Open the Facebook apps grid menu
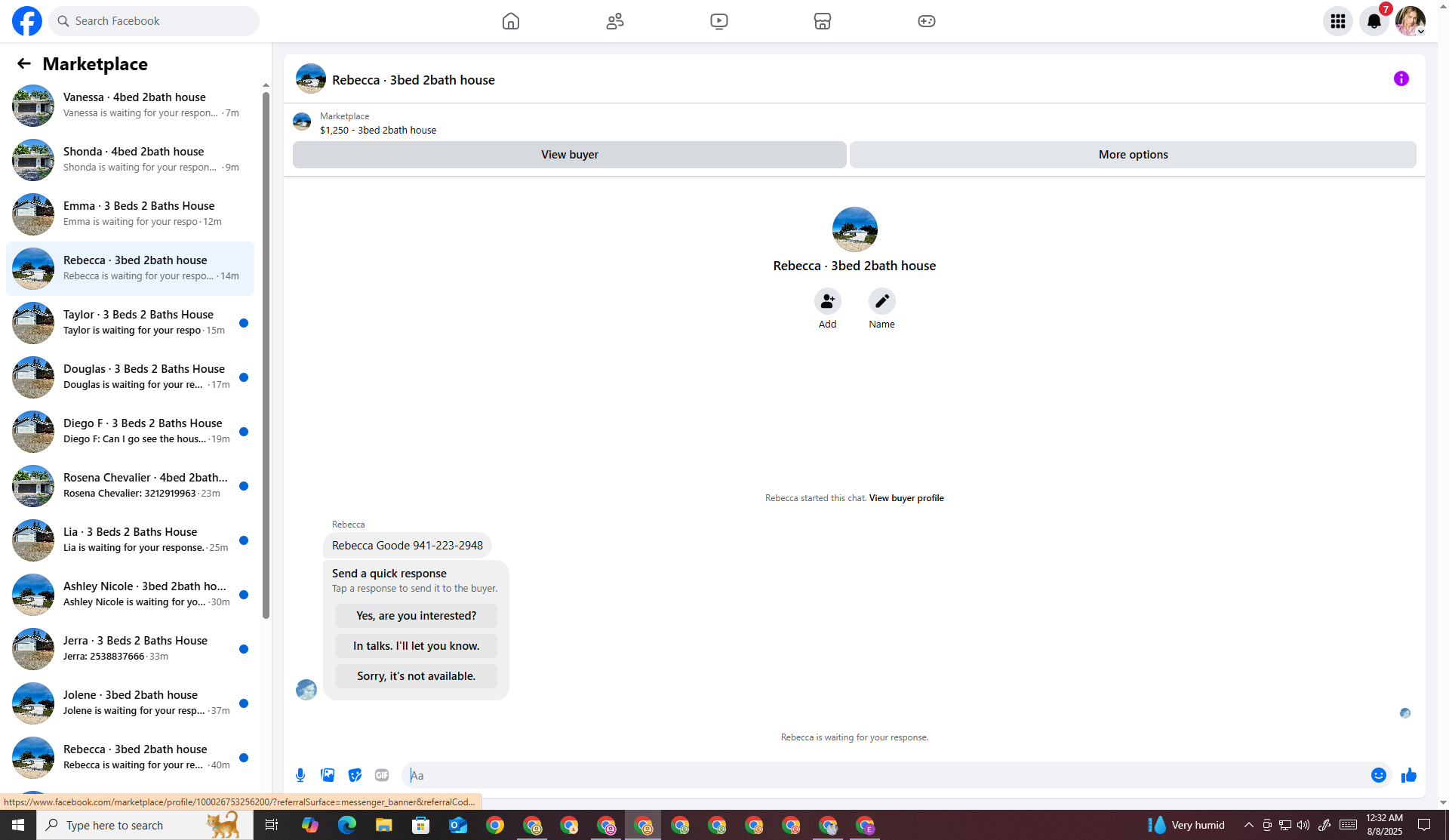This screenshot has height=840, width=1449. (1337, 21)
